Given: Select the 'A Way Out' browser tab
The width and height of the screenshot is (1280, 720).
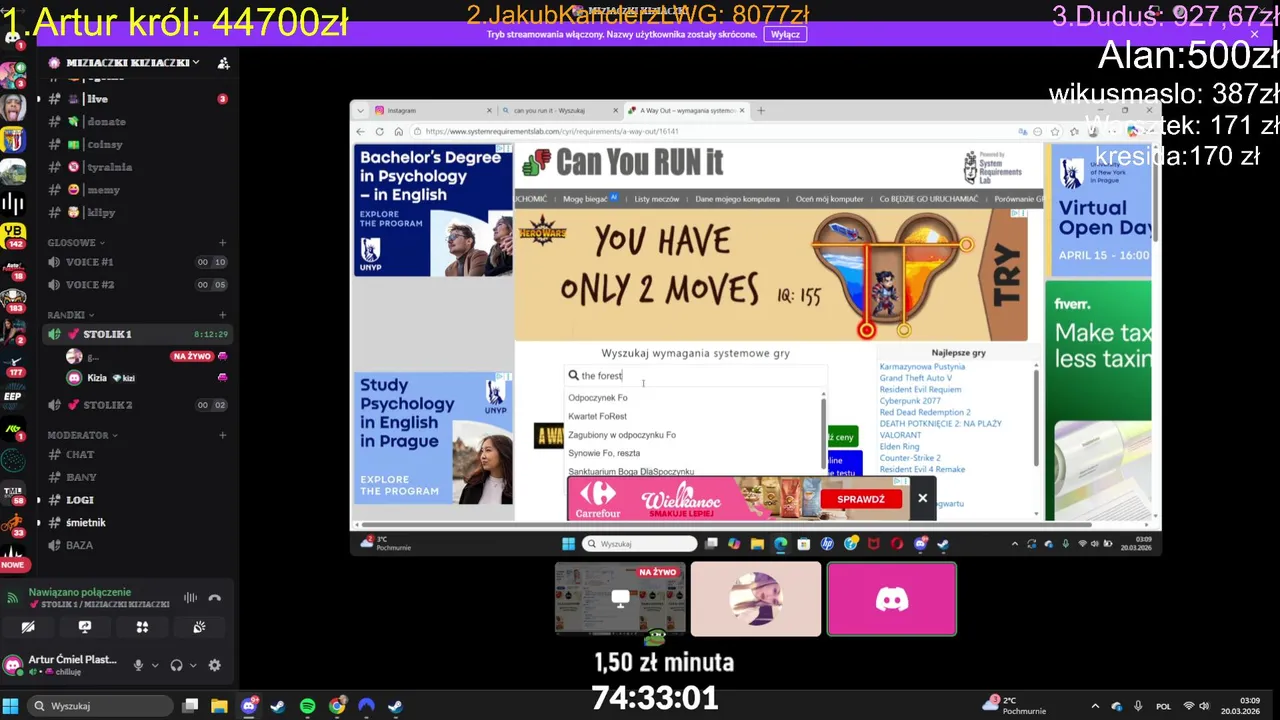Looking at the screenshot, I should (x=685, y=110).
